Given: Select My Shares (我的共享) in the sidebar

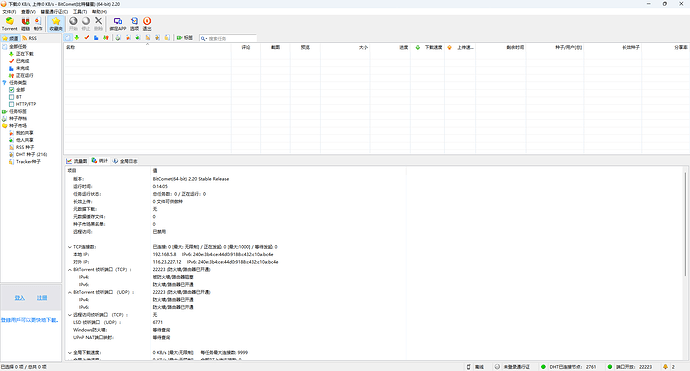Looking at the screenshot, I should pos(25,133).
